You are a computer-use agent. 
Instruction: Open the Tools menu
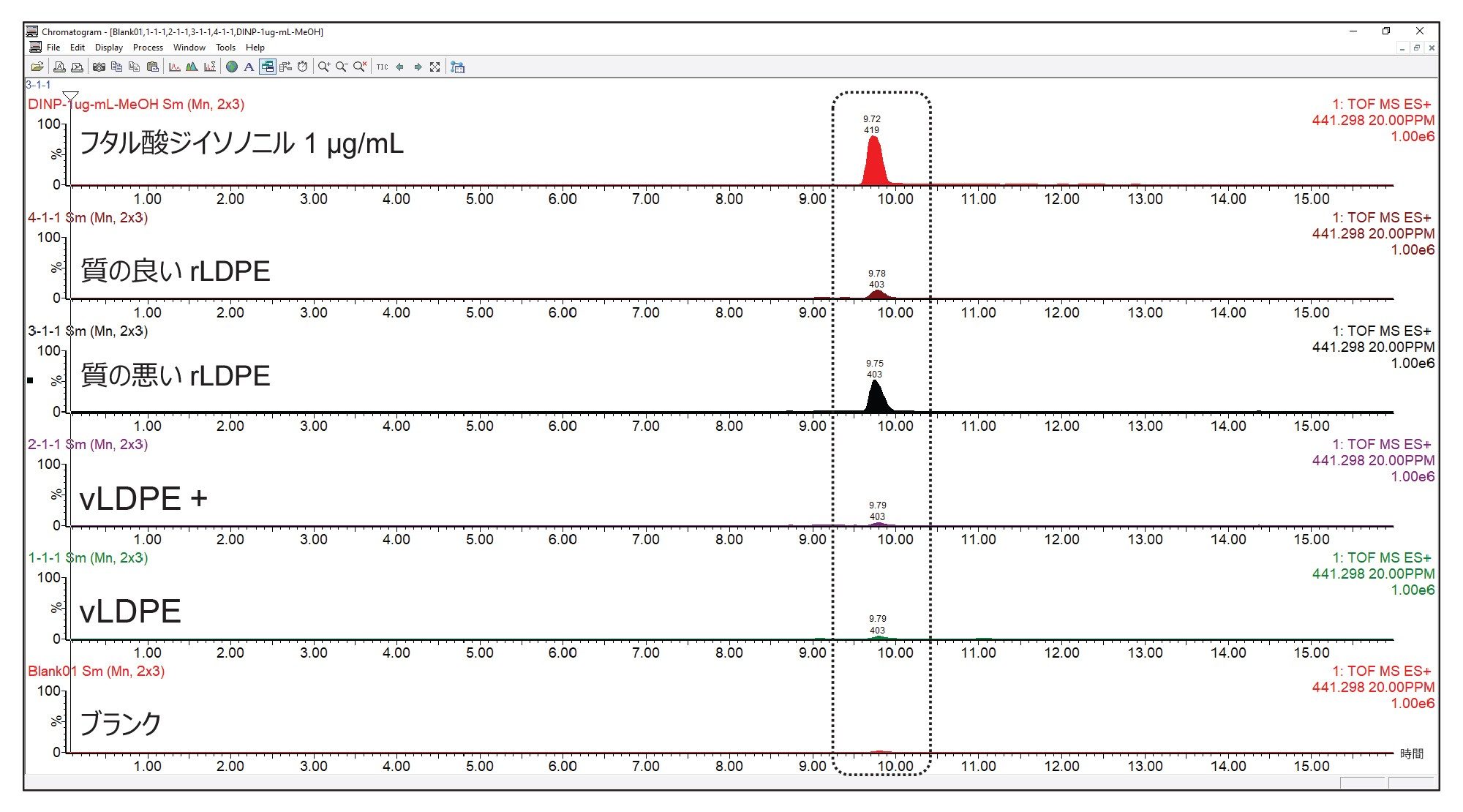point(225,48)
